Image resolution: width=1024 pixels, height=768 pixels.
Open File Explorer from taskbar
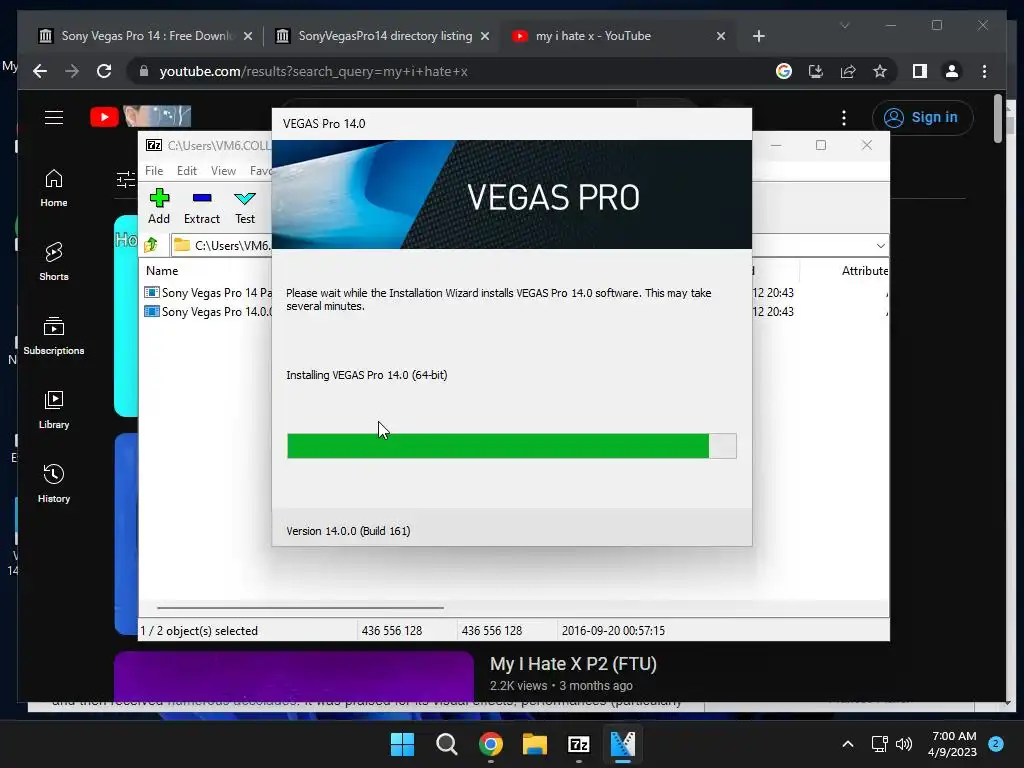point(535,744)
